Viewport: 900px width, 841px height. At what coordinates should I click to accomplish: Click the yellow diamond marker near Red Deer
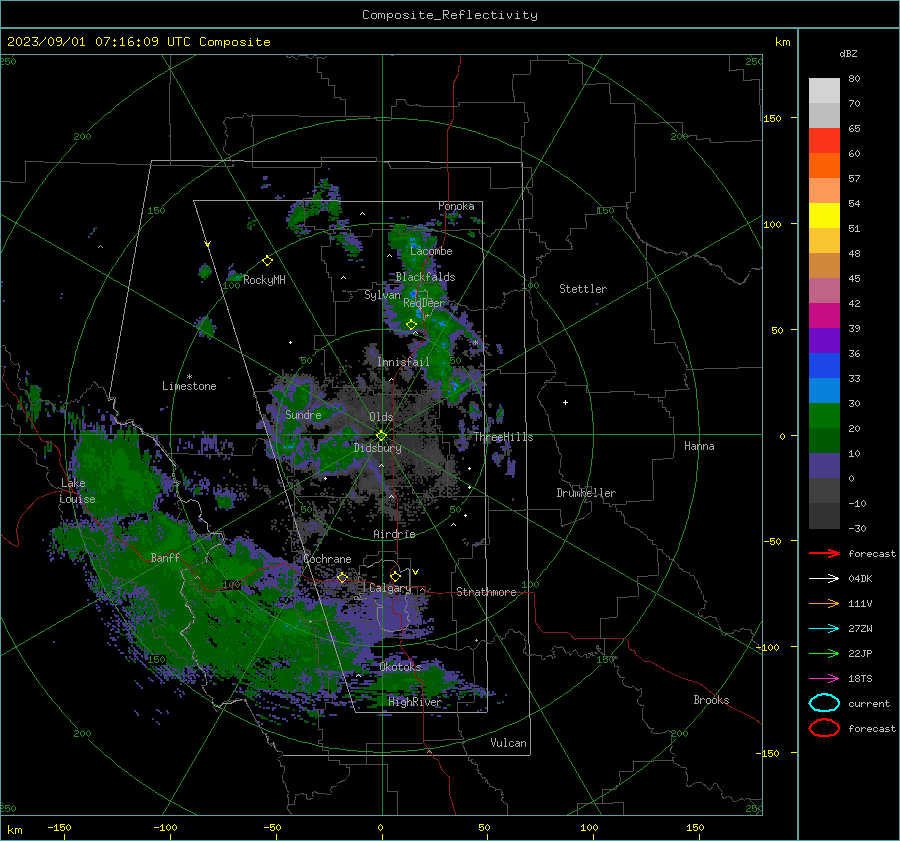[x=411, y=325]
